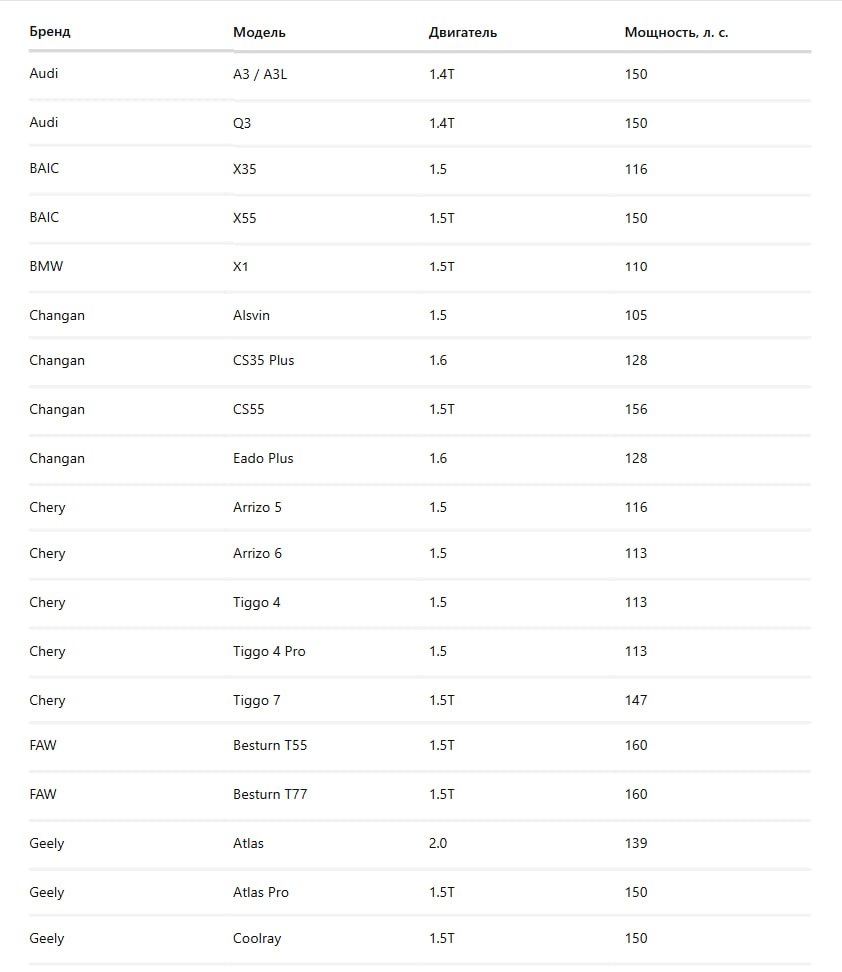This screenshot has width=842, height=972.
Task: Click the Двигатель column header
Action: coord(462,32)
